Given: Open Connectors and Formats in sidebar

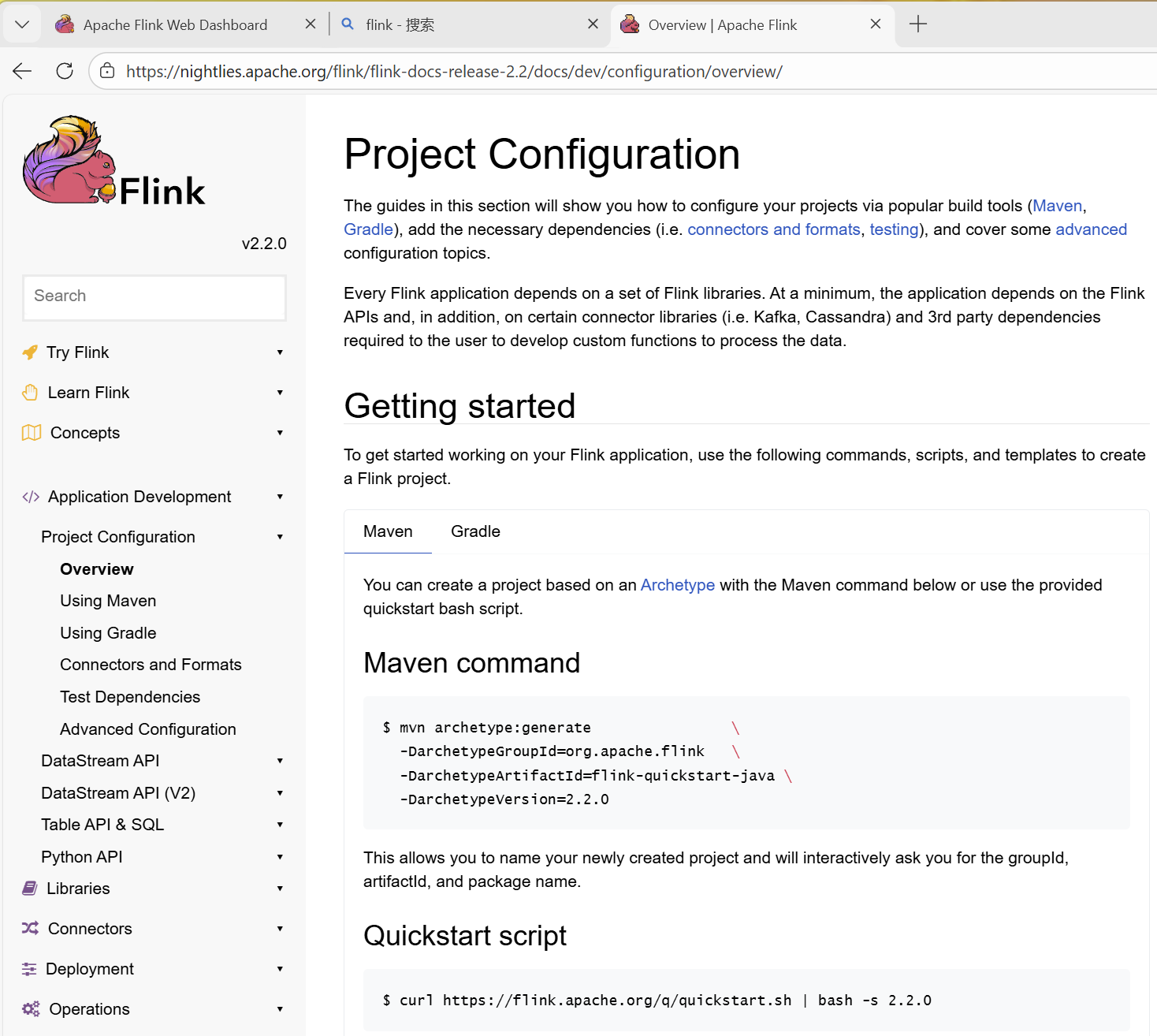Looking at the screenshot, I should (x=151, y=665).
